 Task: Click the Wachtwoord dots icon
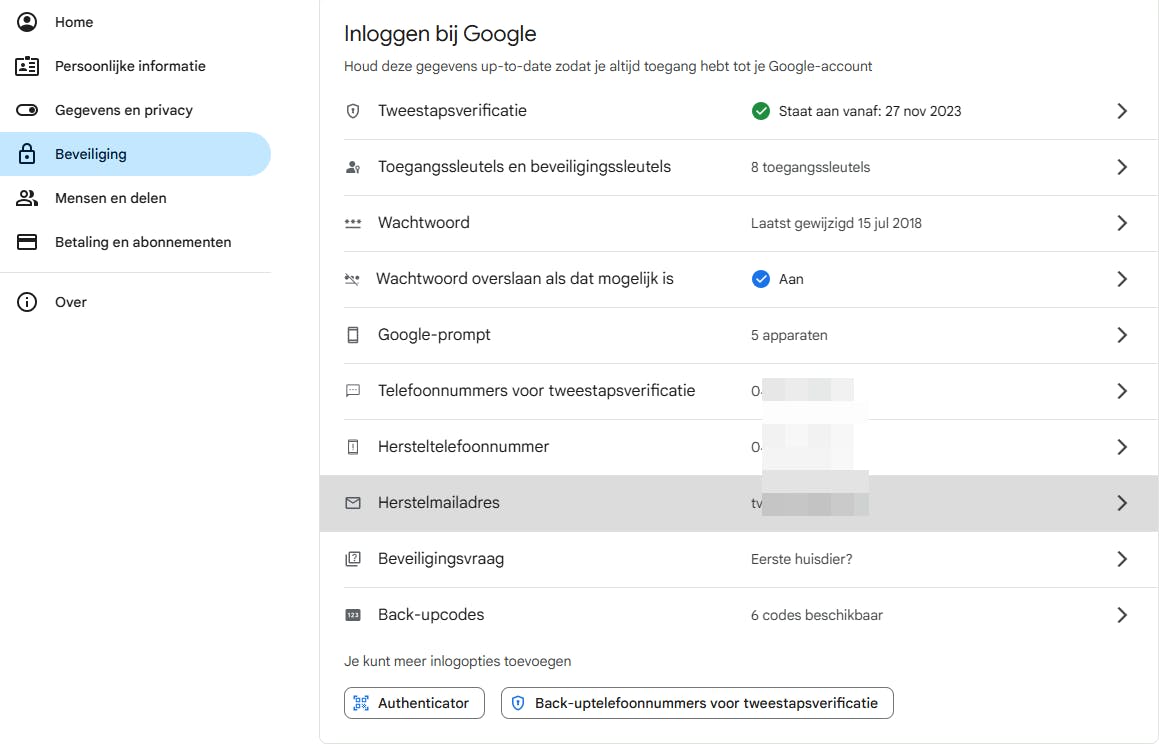pyautogui.click(x=352, y=223)
